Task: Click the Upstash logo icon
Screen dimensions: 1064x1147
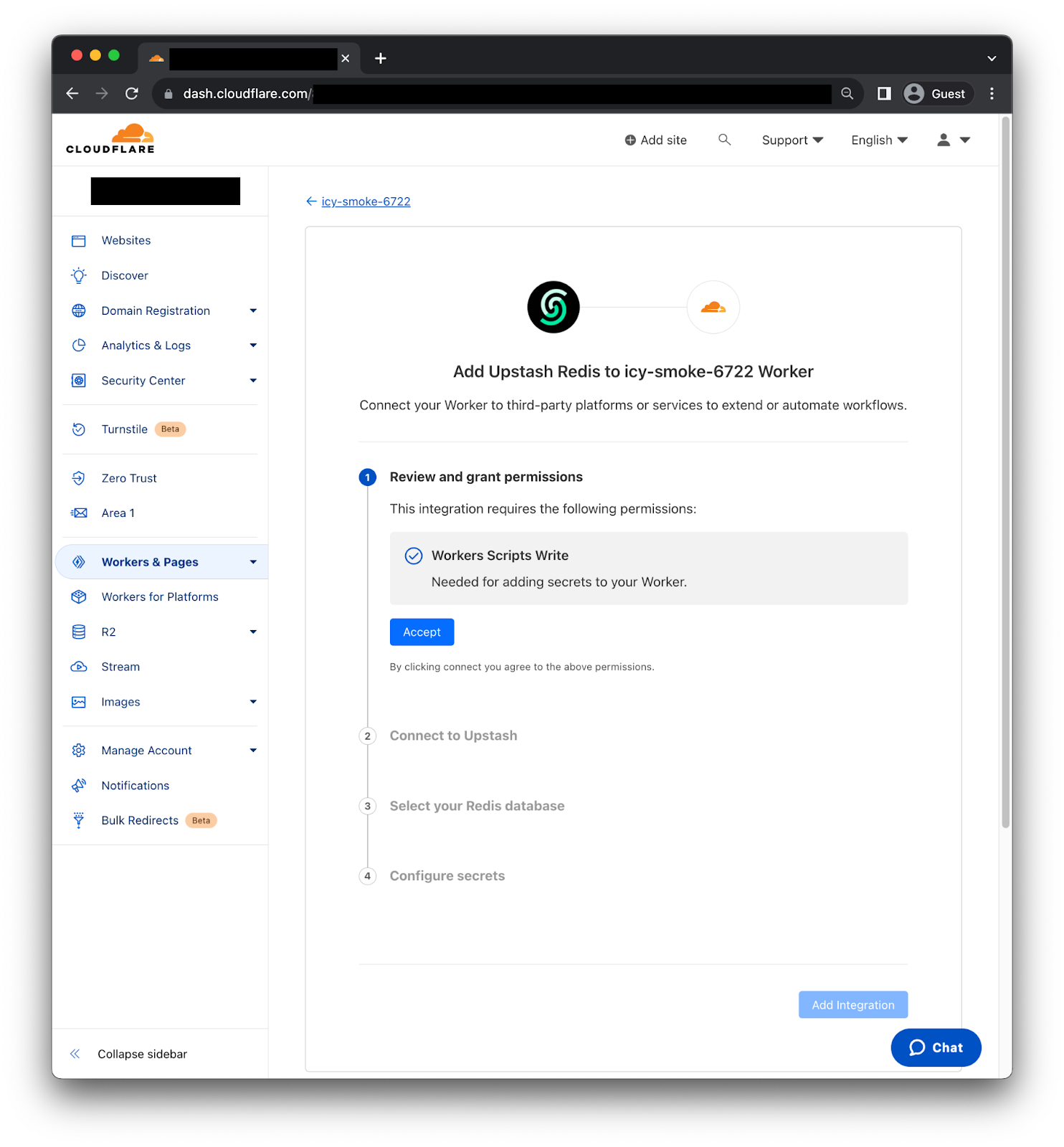Action: pos(553,307)
